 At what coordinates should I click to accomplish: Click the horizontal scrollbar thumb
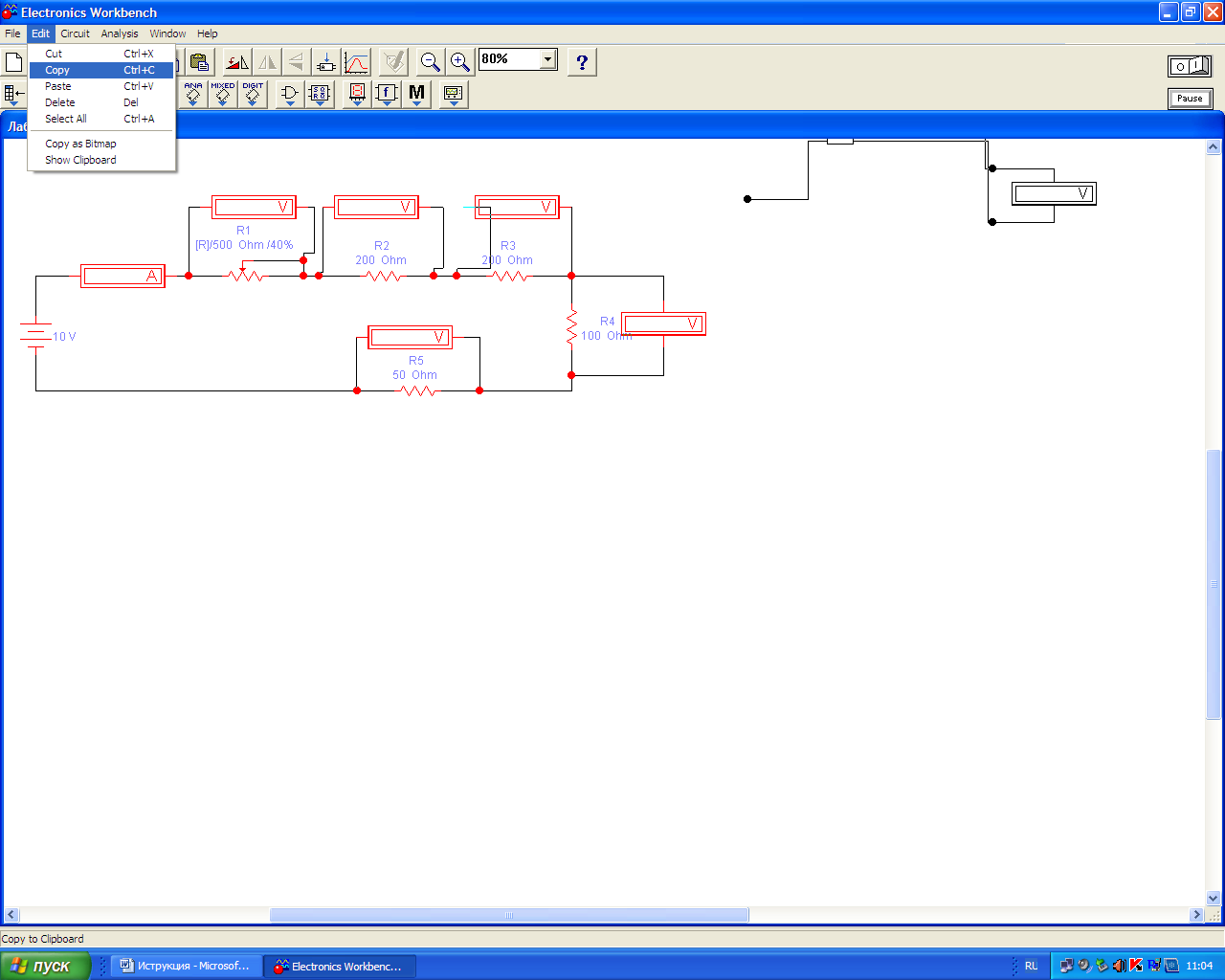[509, 915]
